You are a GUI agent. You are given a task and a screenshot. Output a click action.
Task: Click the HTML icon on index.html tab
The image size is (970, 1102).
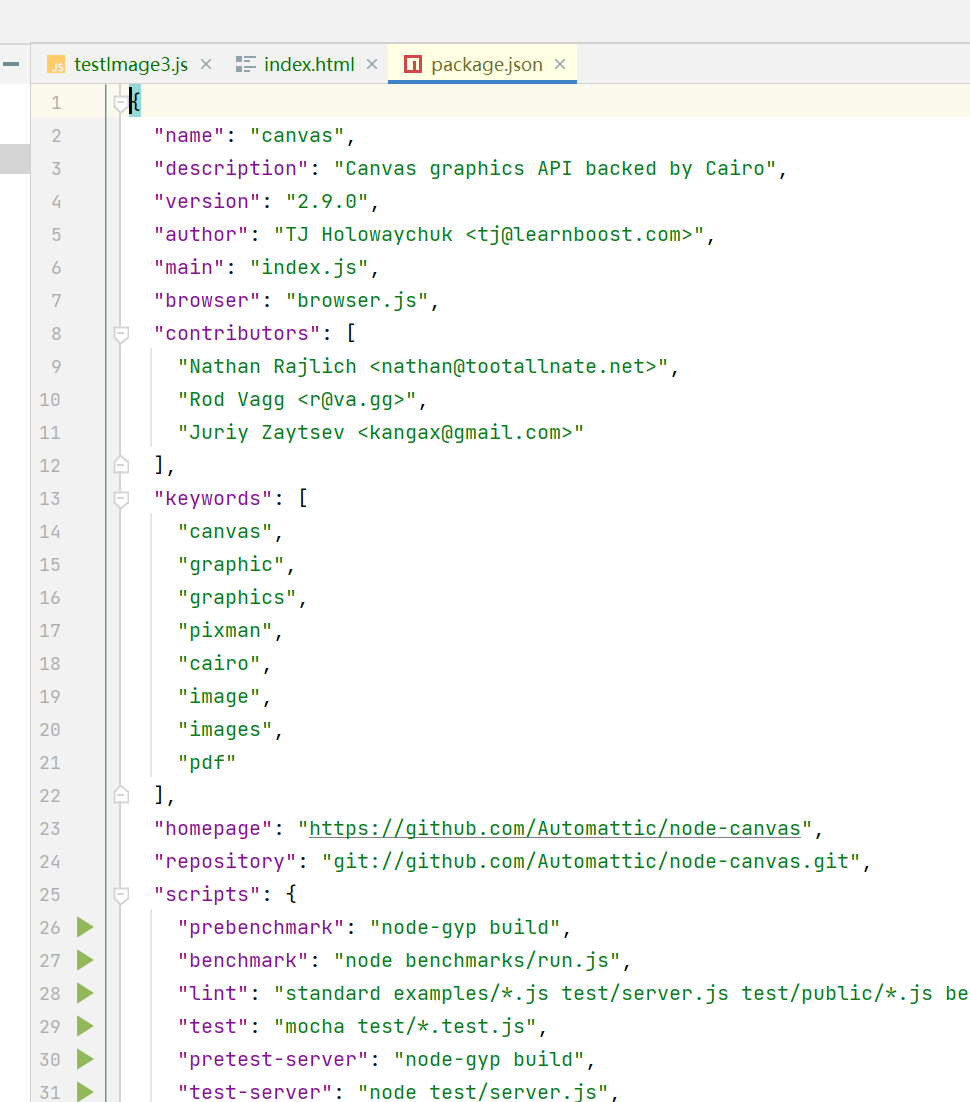click(x=247, y=64)
